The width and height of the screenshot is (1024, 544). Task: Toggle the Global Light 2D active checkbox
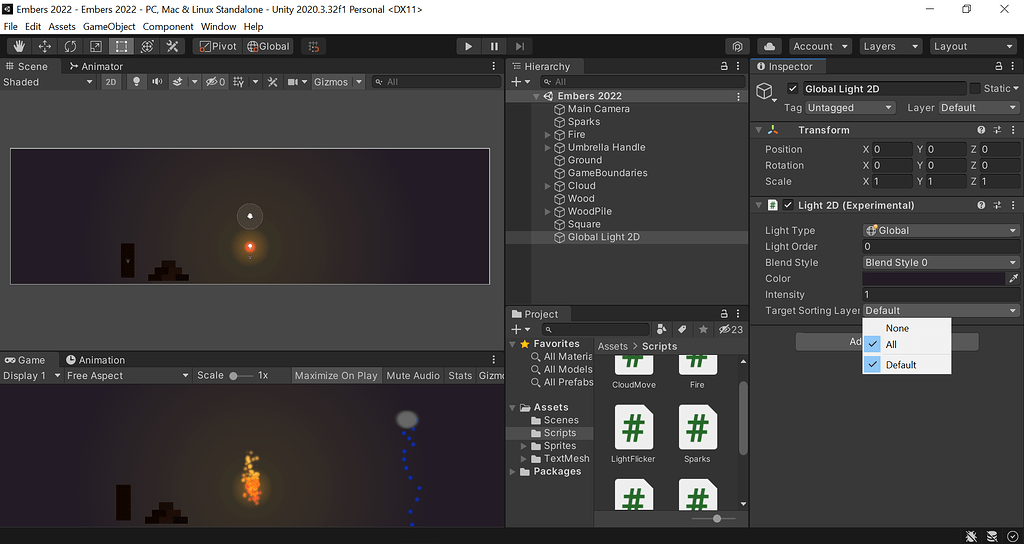click(x=794, y=89)
